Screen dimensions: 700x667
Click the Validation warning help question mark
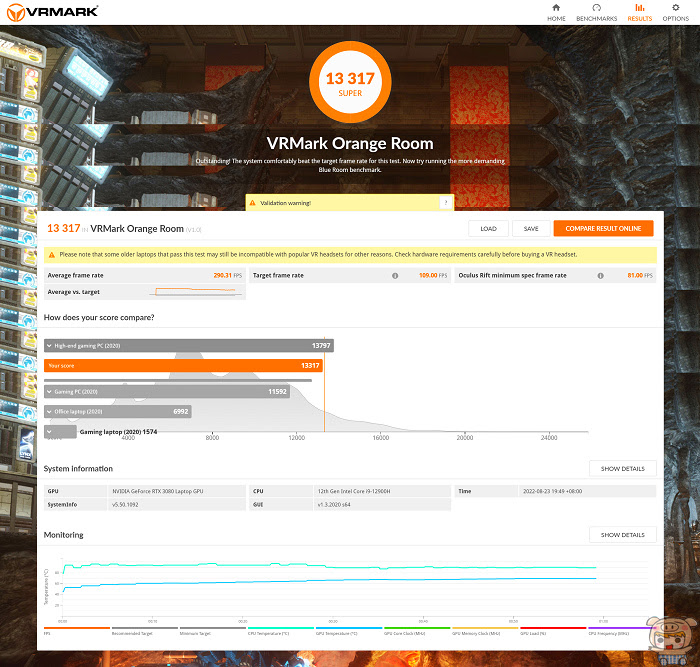pyautogui.click(x=446, y=203)
